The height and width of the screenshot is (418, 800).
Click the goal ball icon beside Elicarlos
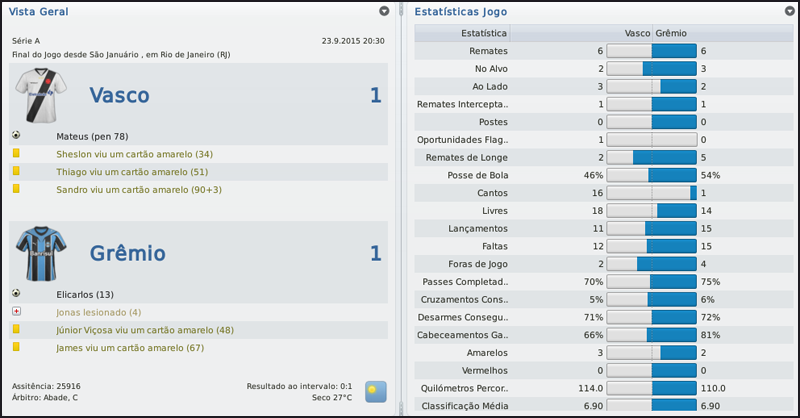coord(16,293)
